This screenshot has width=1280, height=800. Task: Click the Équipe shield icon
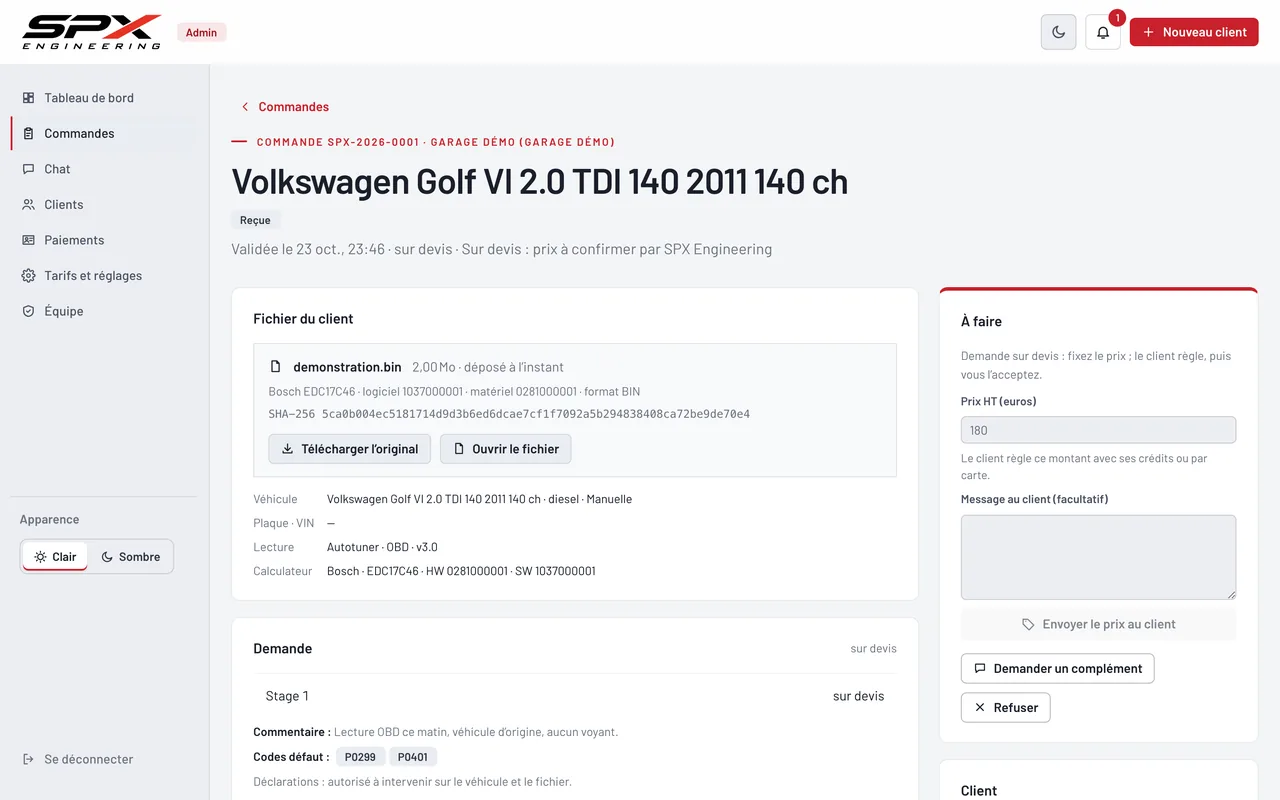coord(28,311)
